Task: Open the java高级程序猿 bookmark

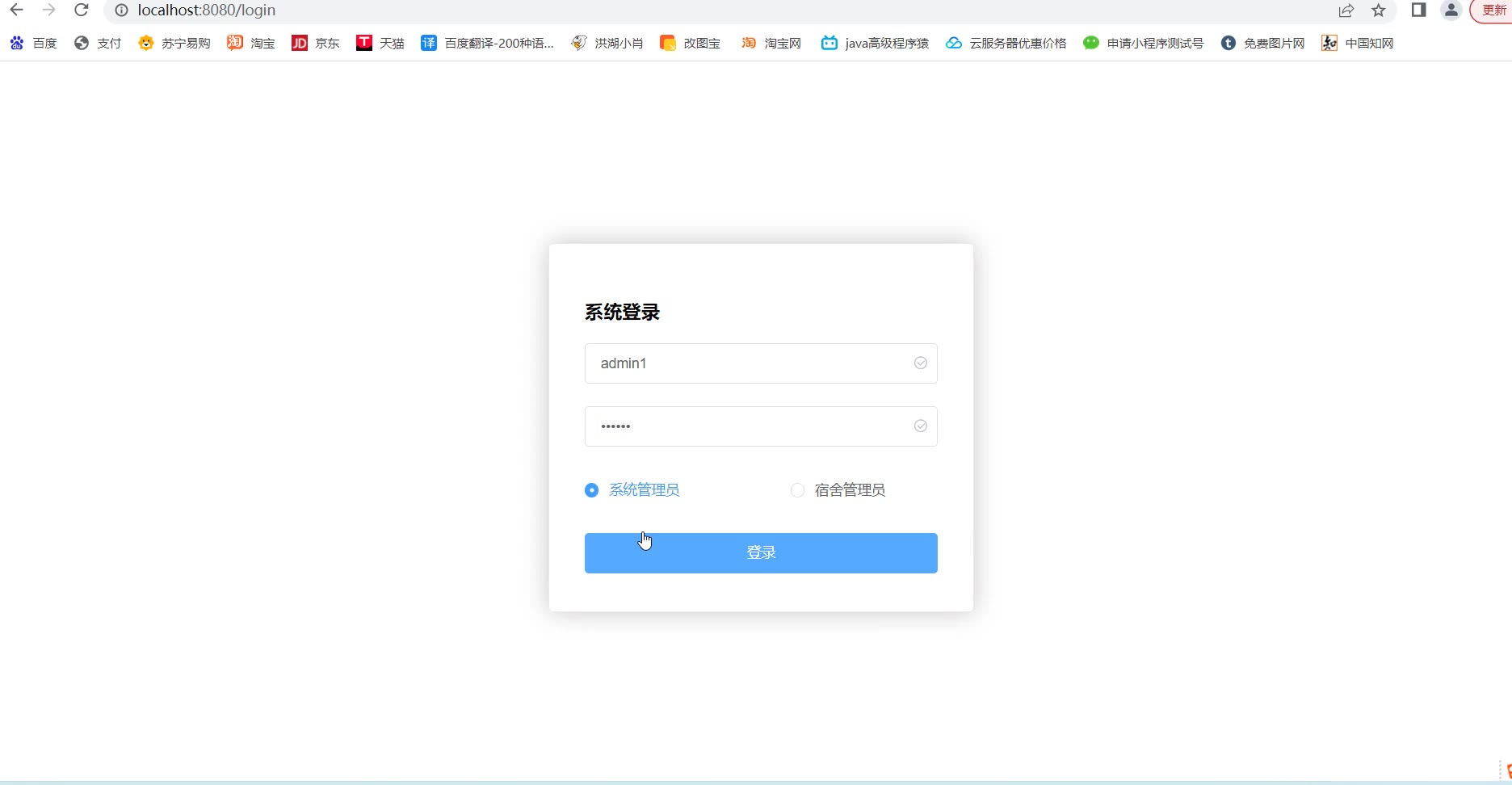Action: click(x=876, y=43)
